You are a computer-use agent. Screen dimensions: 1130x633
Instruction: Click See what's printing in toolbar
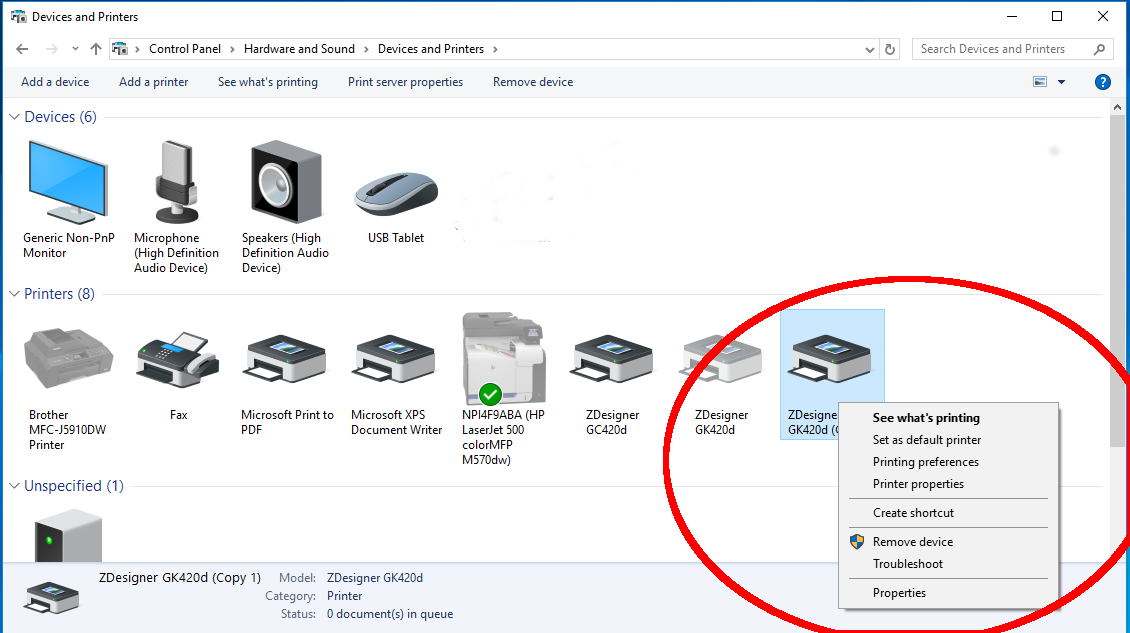(x=267, y=82)
